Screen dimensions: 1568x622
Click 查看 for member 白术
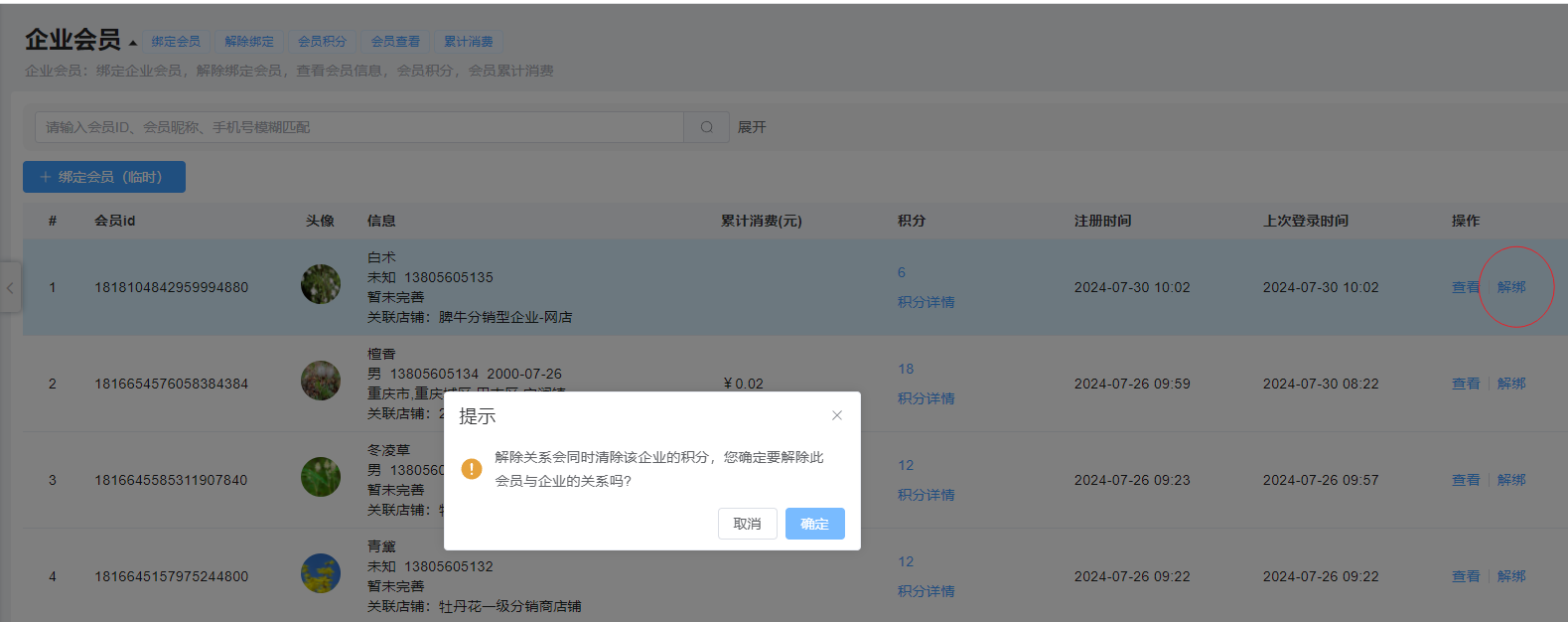1466,287
